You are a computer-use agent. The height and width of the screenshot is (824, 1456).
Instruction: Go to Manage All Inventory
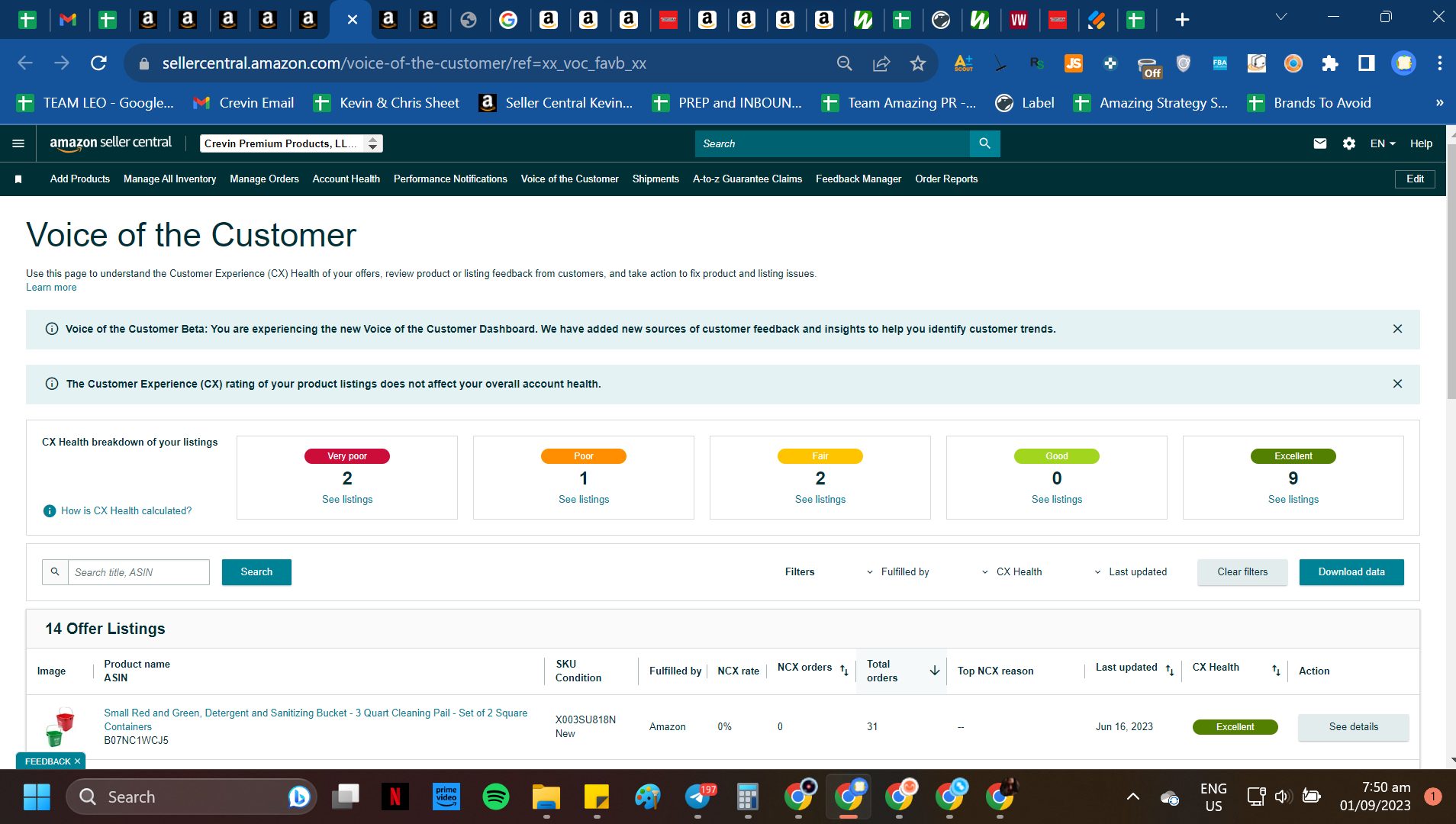169,179
